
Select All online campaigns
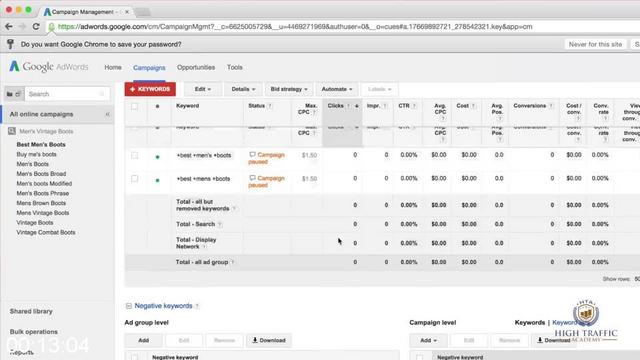(41, 114)
